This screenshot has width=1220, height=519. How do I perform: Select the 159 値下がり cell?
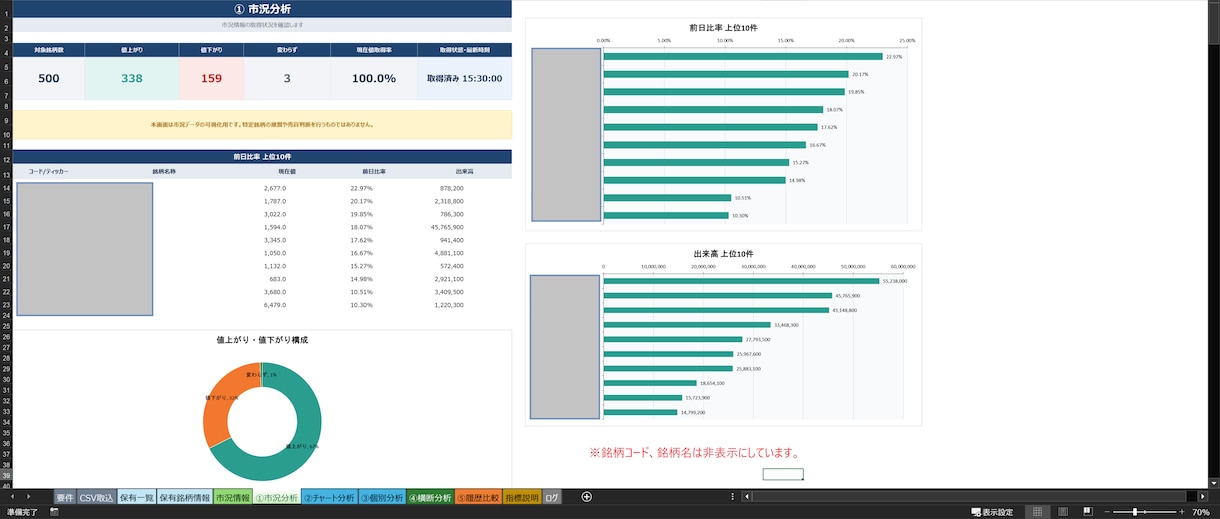[x=211, y=78]
